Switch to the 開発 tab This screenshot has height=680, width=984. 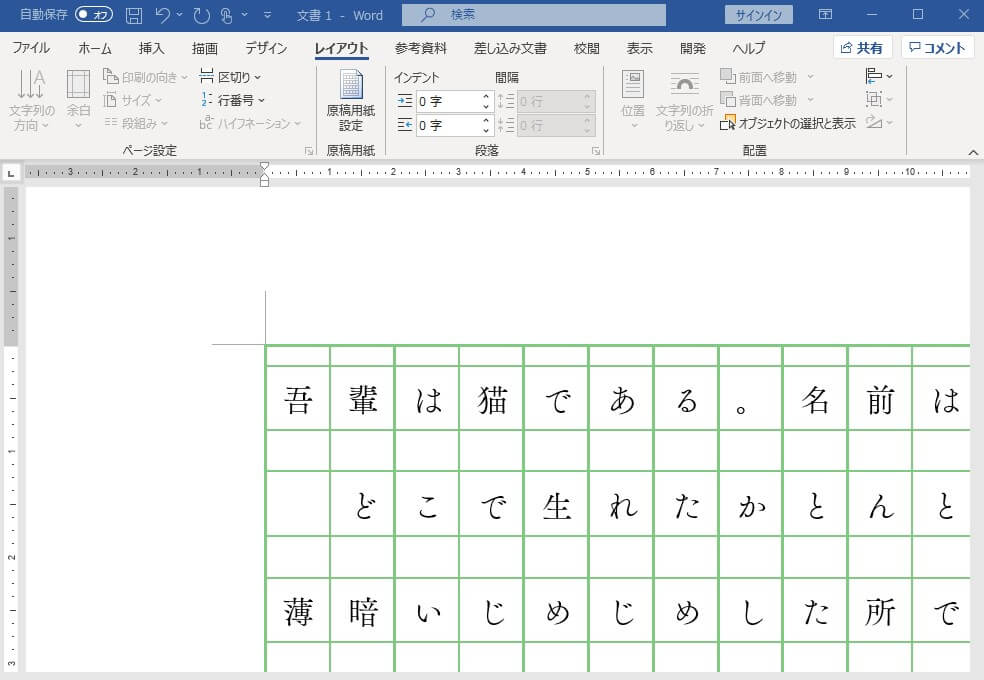pos(693,48)
